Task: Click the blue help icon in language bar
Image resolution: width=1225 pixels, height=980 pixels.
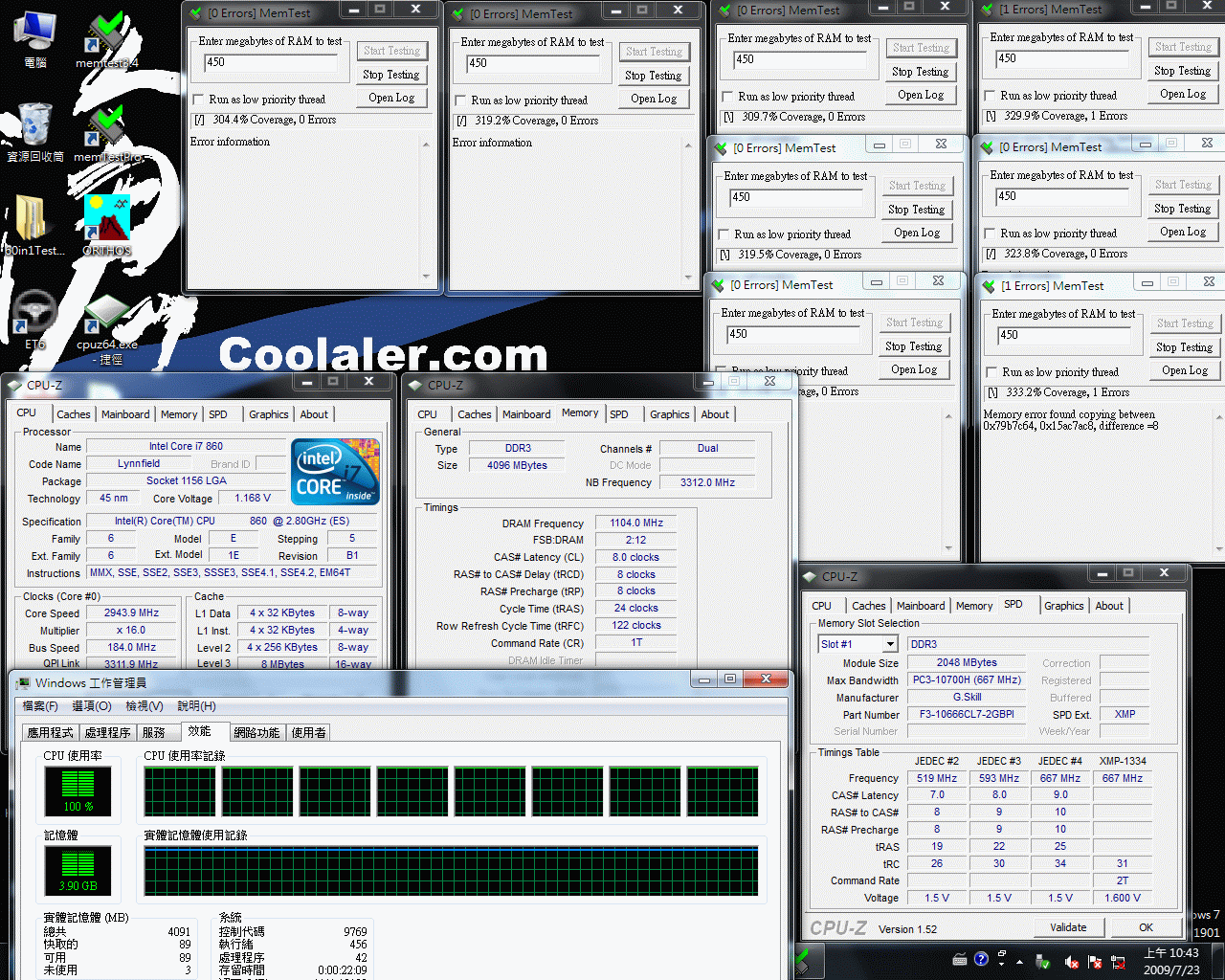Action: 981,959
